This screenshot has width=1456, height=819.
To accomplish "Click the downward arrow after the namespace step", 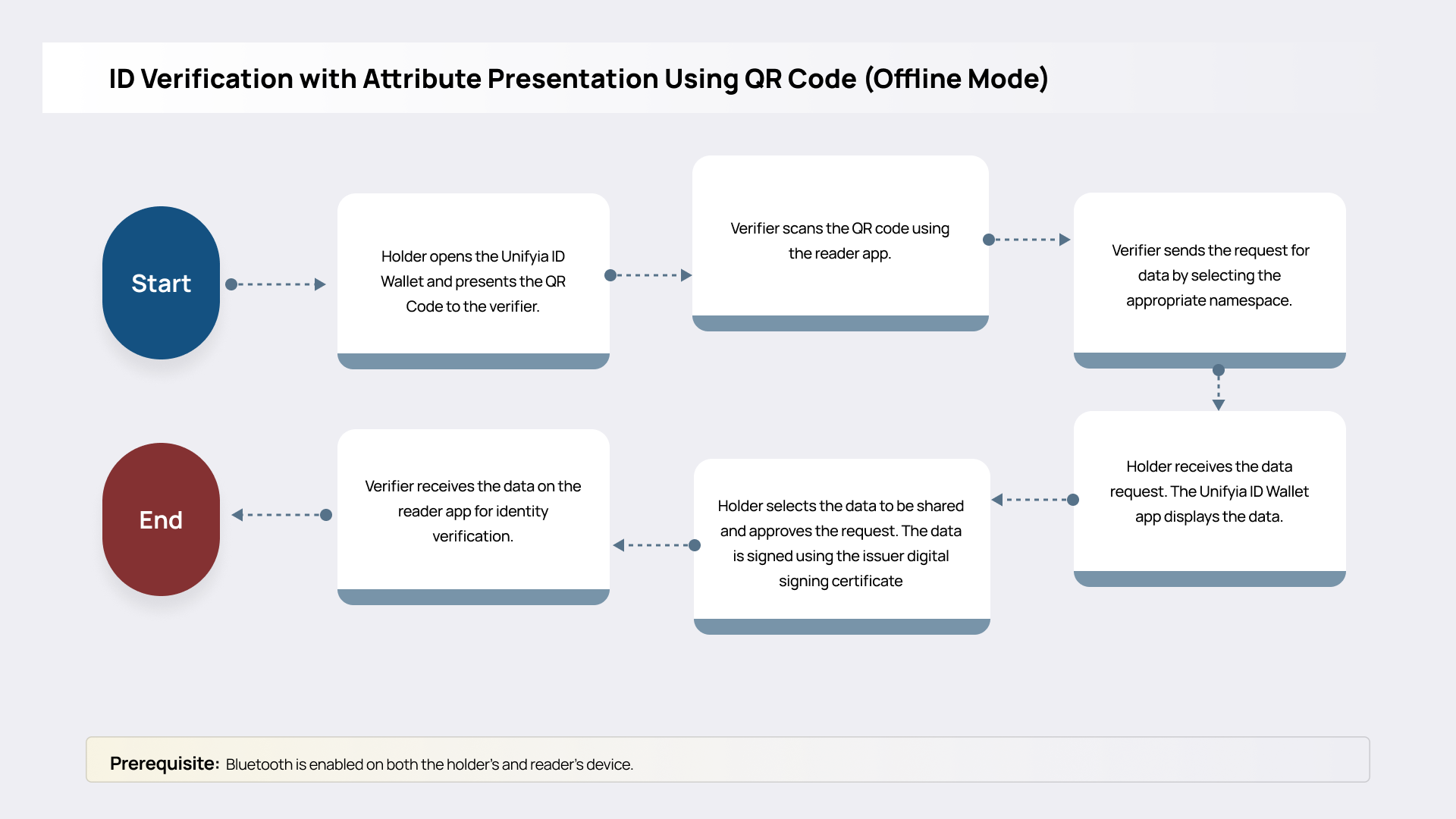I will (x=1219, y=391).
